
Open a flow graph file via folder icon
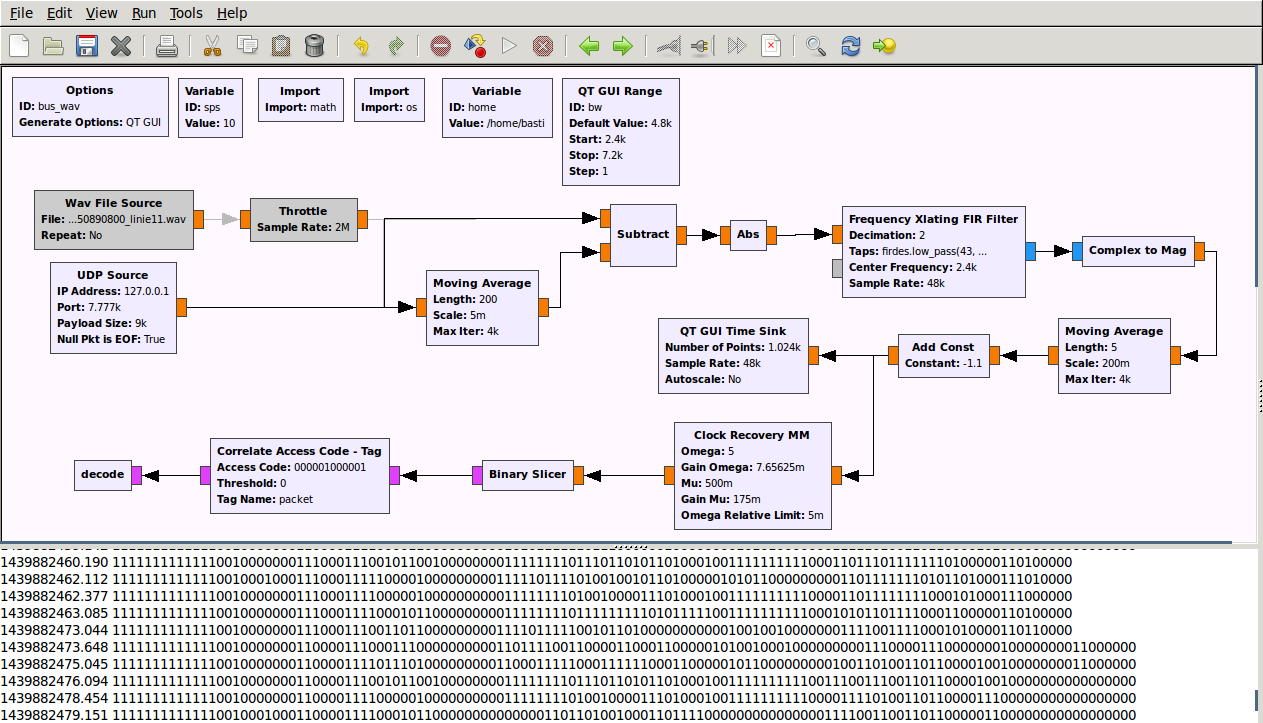coord(53,46)
